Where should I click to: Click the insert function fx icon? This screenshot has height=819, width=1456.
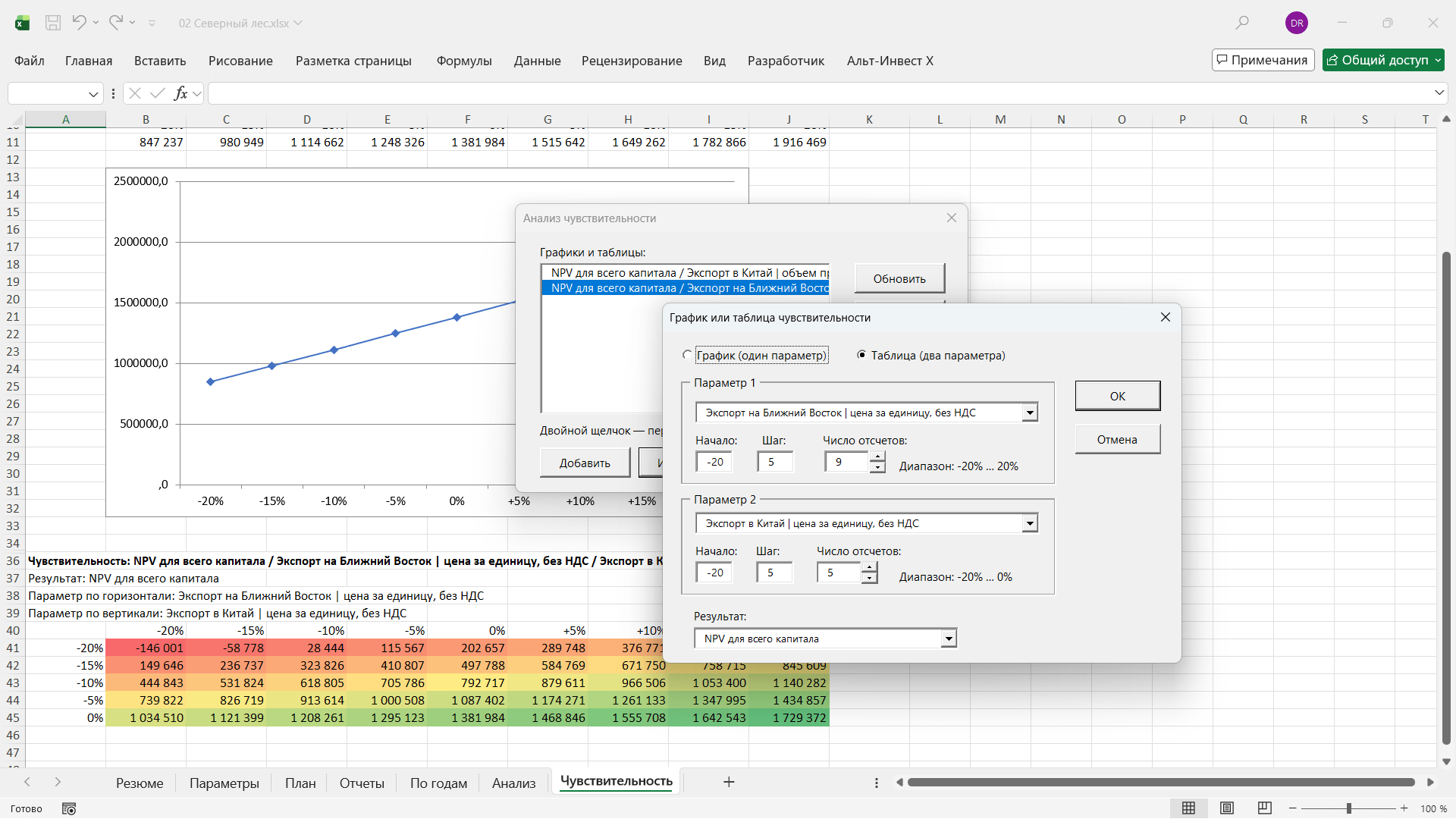point(180,93)
